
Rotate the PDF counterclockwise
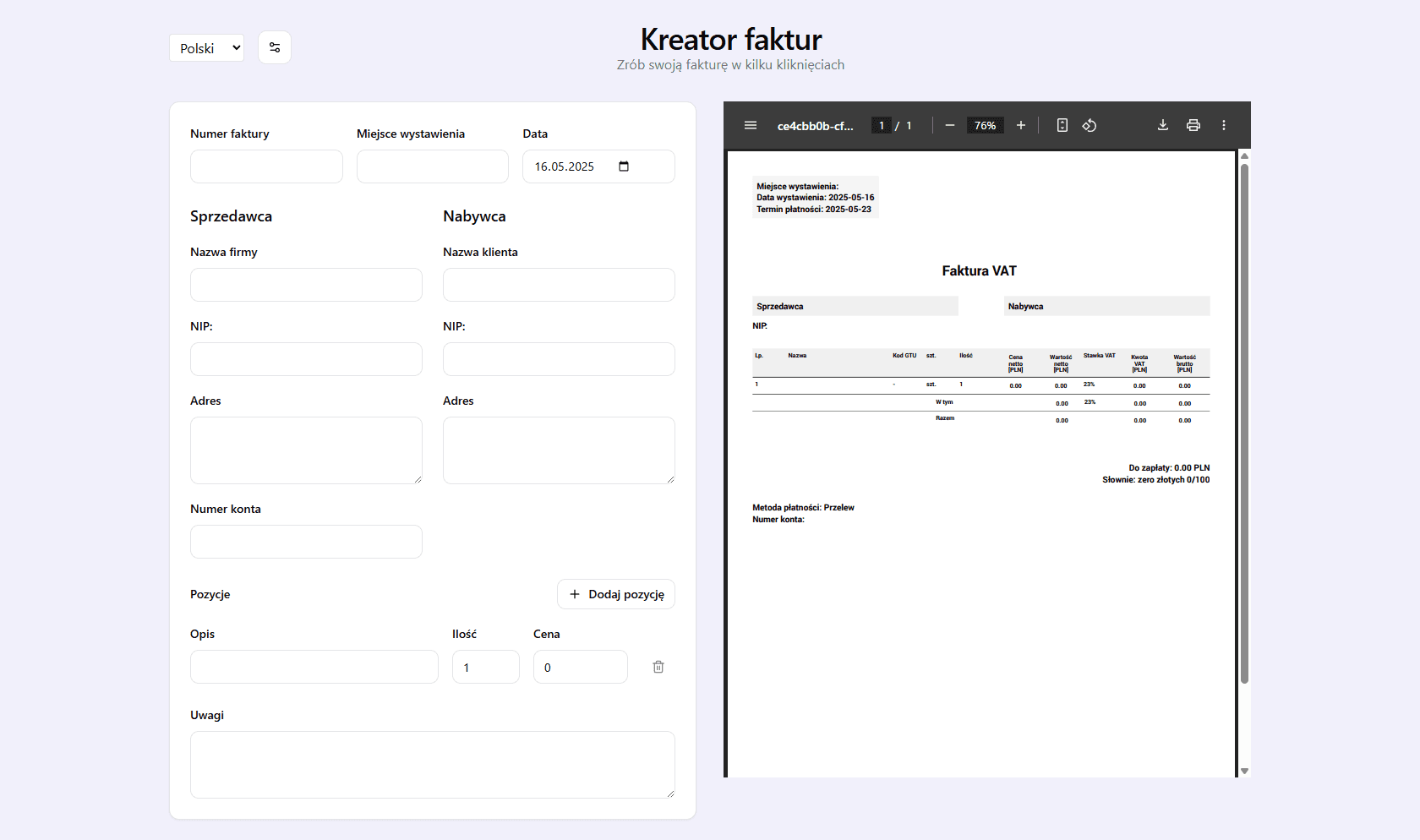point(1090,125)
